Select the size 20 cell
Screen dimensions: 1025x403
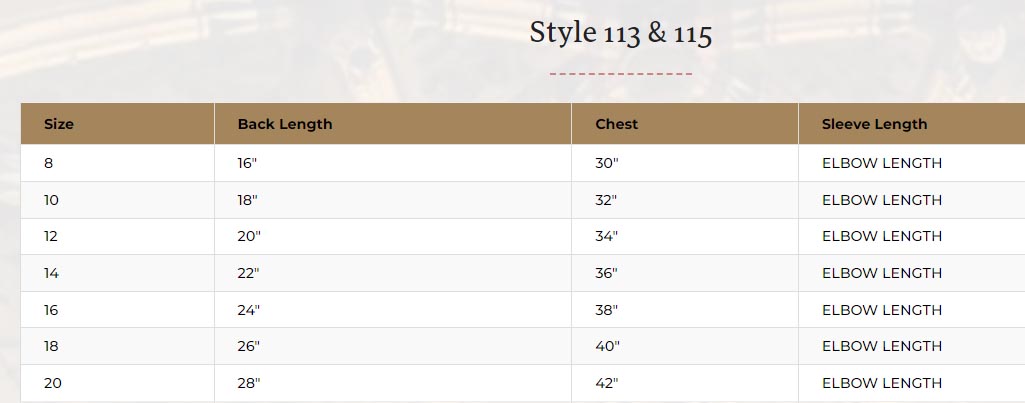(52, 383)
